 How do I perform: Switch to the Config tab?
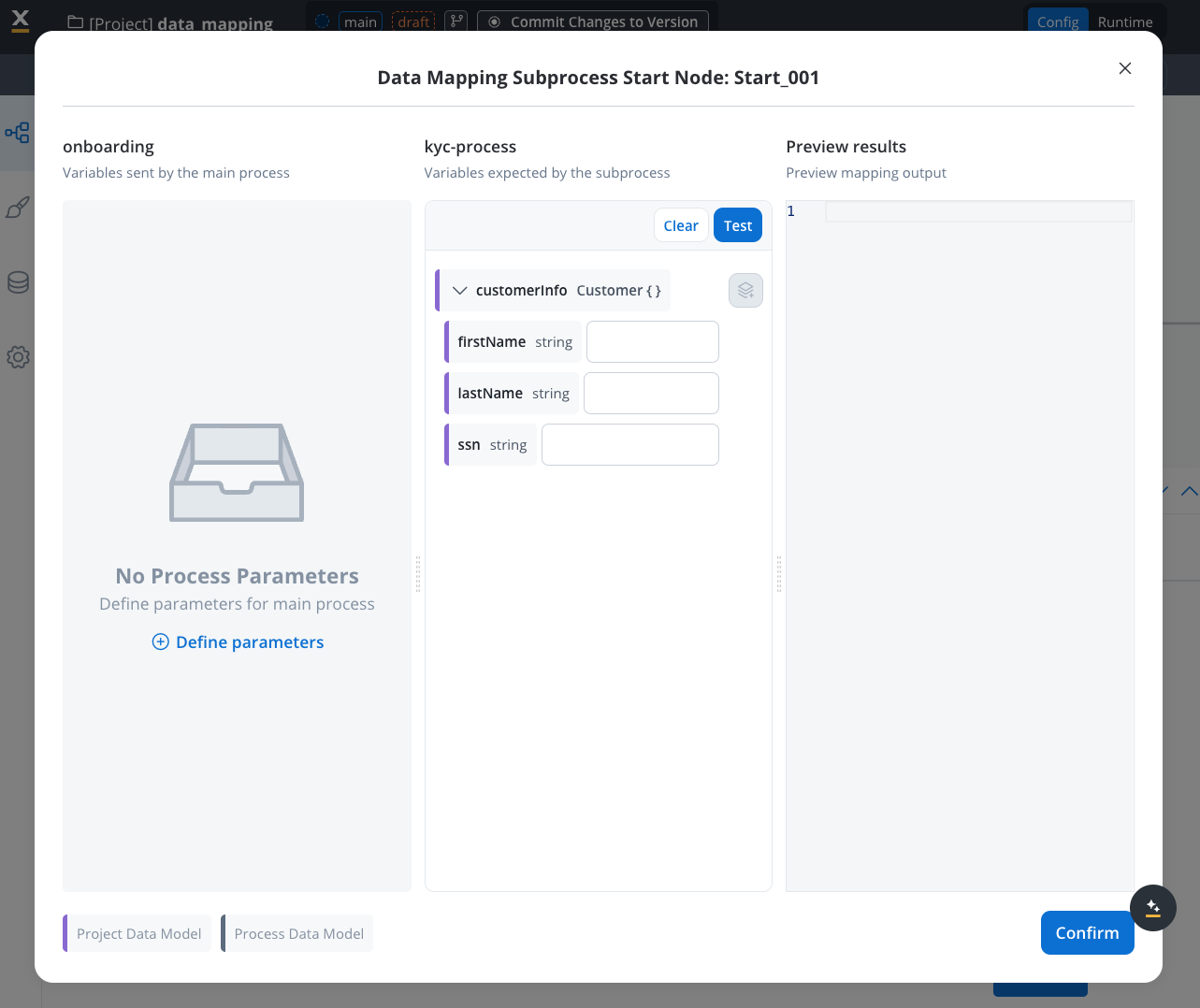click(1057, 22)
